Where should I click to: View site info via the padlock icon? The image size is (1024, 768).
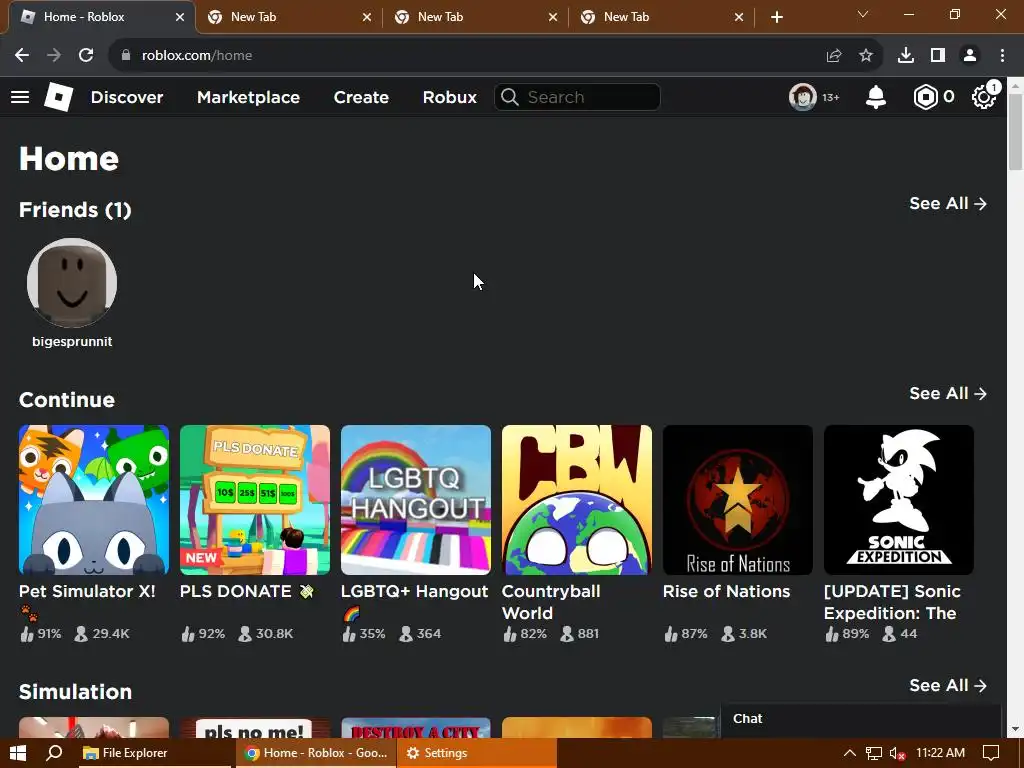(126, 56)
